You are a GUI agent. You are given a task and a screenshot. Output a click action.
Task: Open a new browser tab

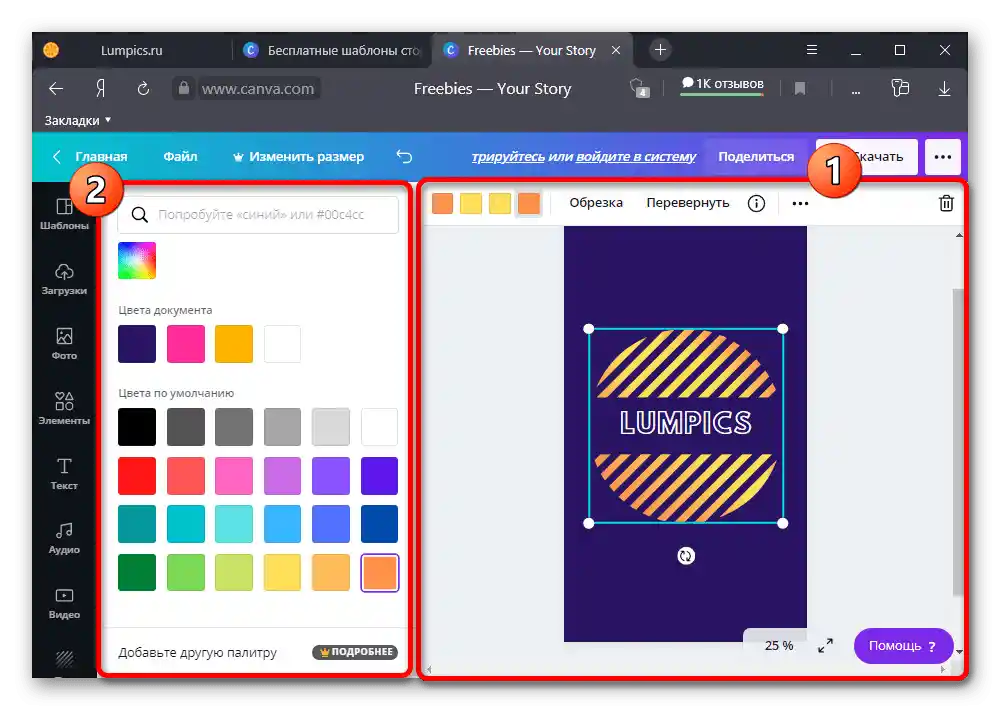pos(660,50)
